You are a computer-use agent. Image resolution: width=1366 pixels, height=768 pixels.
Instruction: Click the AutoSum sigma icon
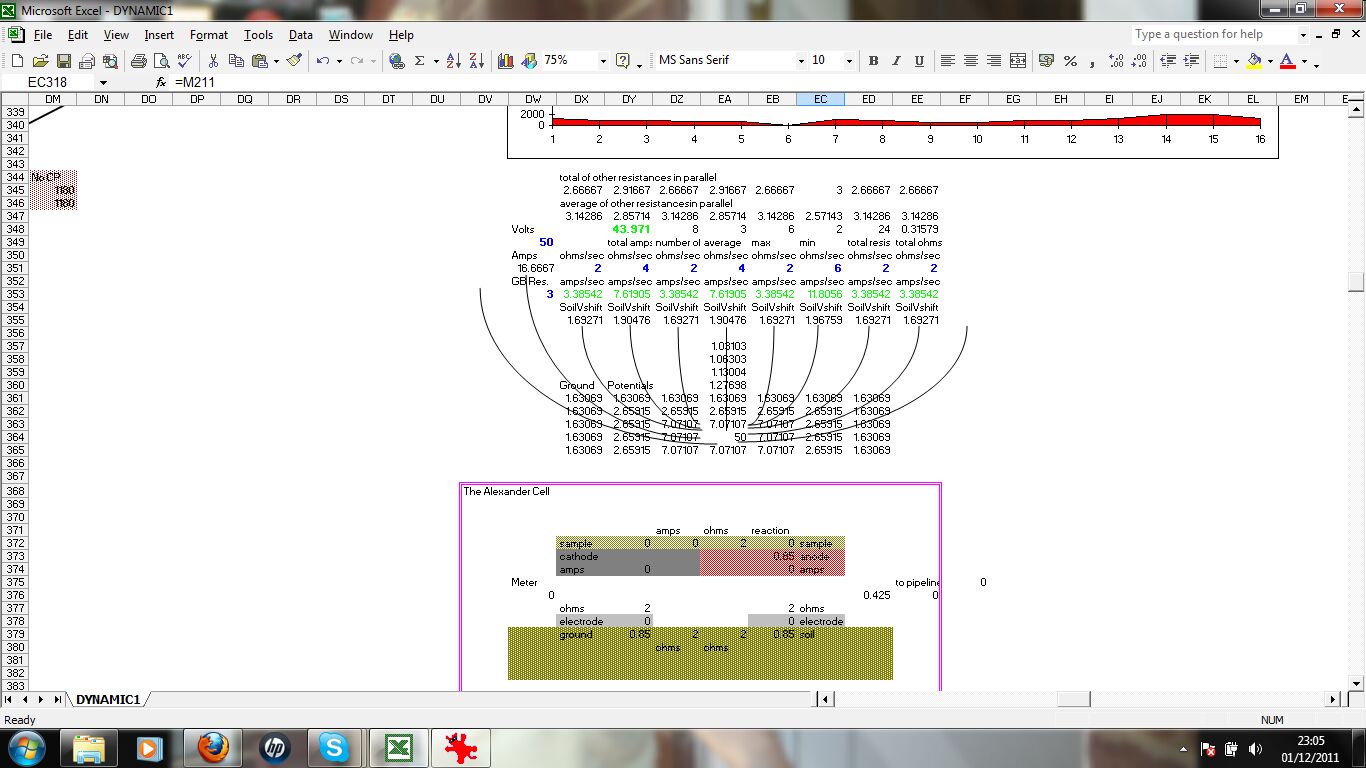[420, 61]
